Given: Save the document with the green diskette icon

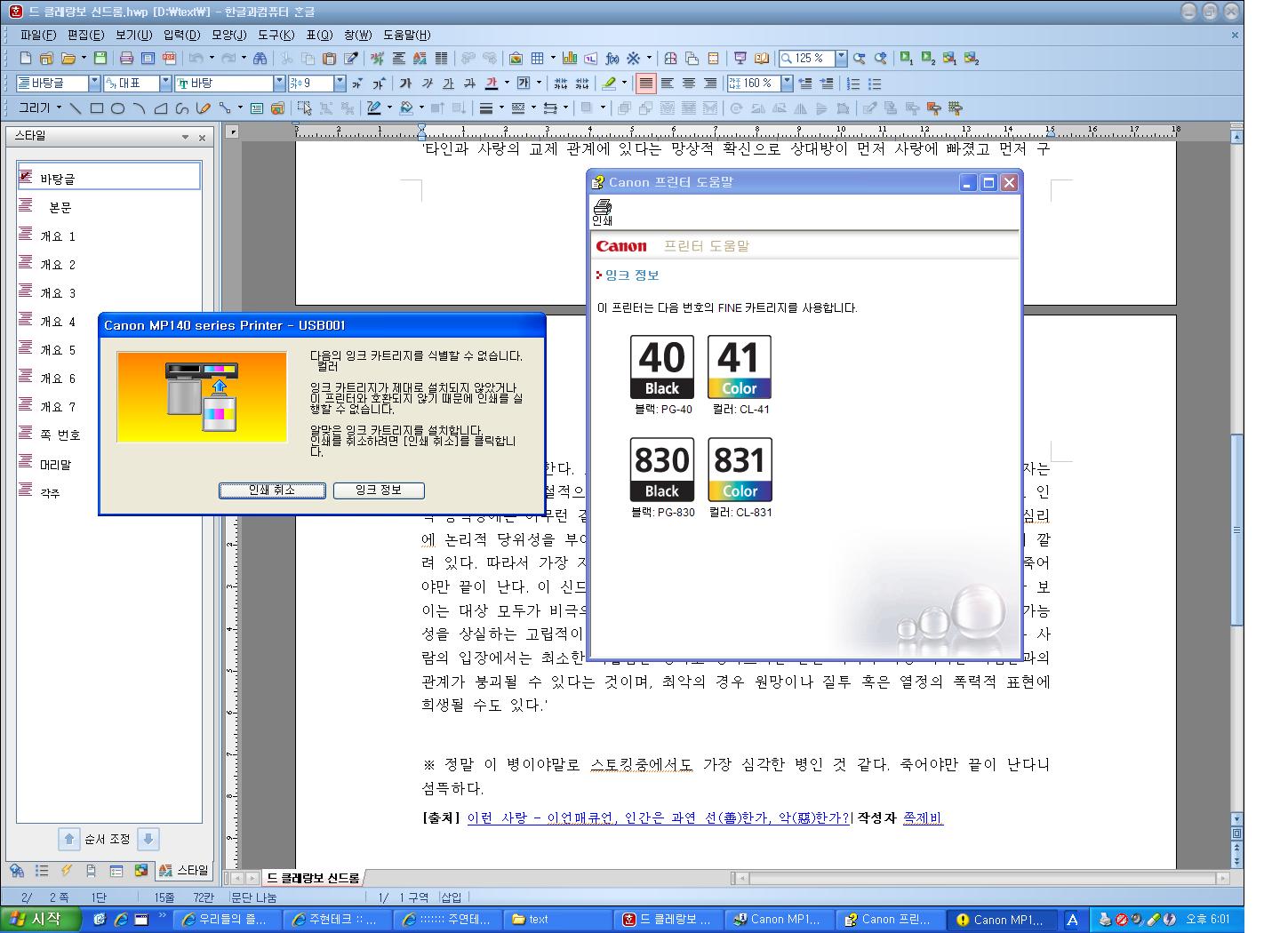Looking at the screenshot, I should 100,59.
